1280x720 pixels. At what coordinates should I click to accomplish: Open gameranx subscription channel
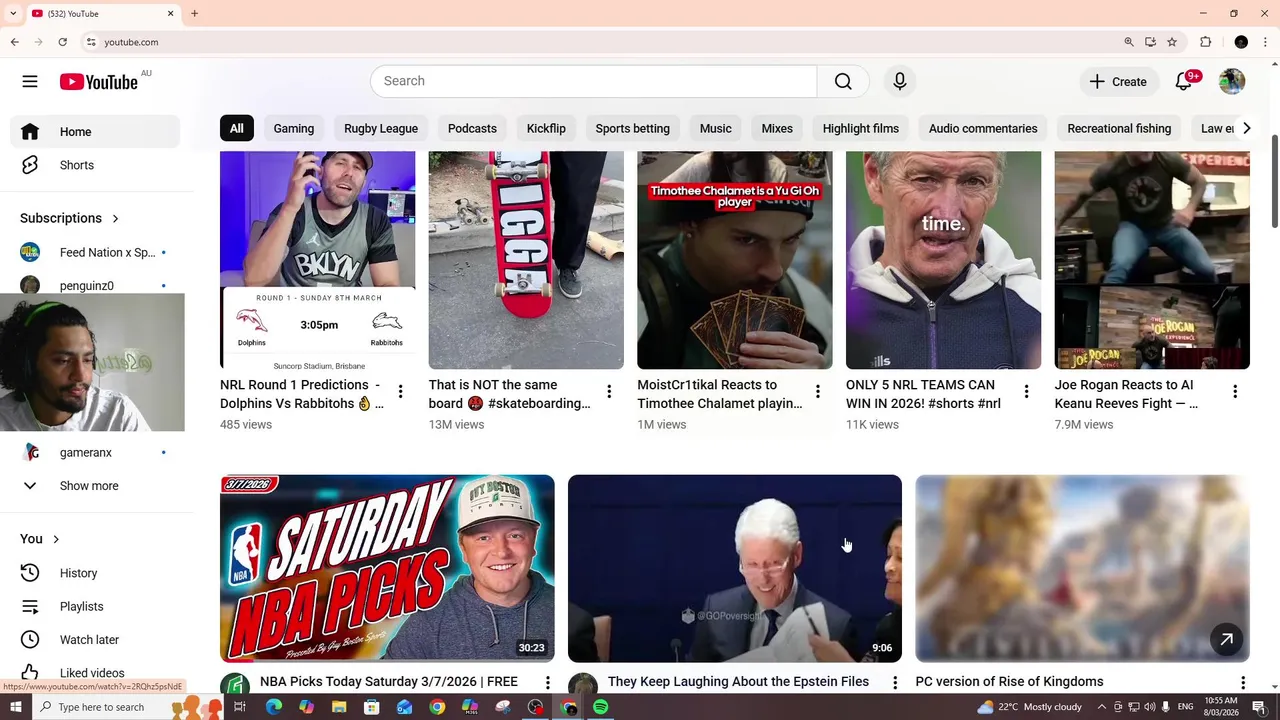[x=95, y=452]
